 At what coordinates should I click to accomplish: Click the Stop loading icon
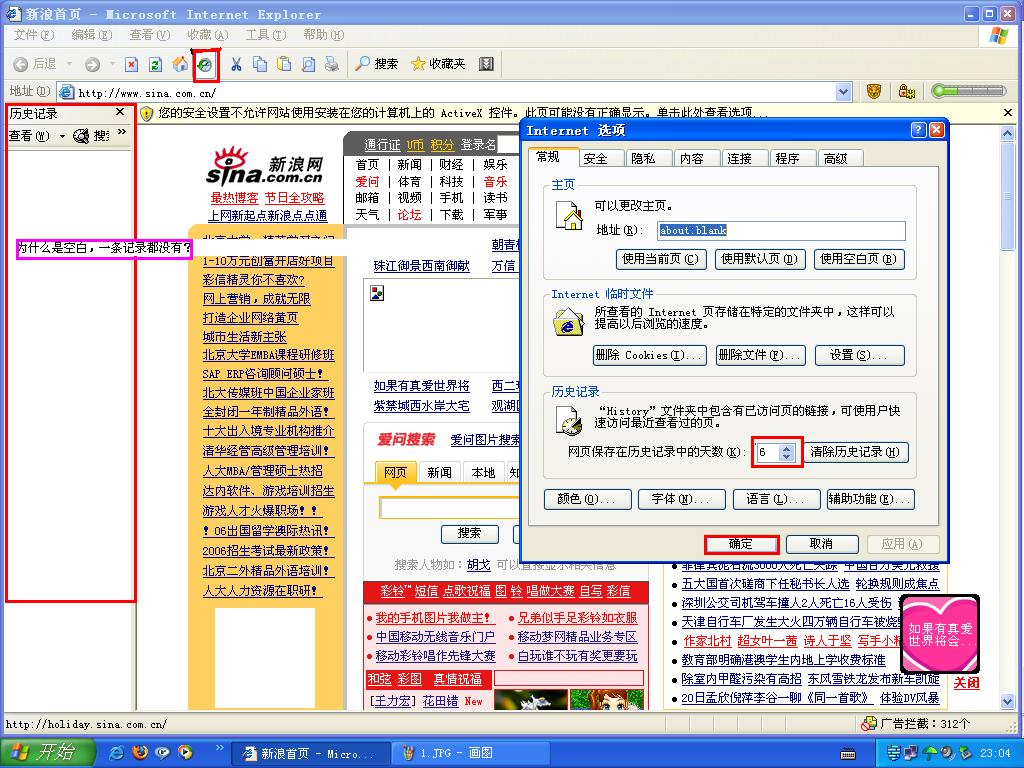131,64
